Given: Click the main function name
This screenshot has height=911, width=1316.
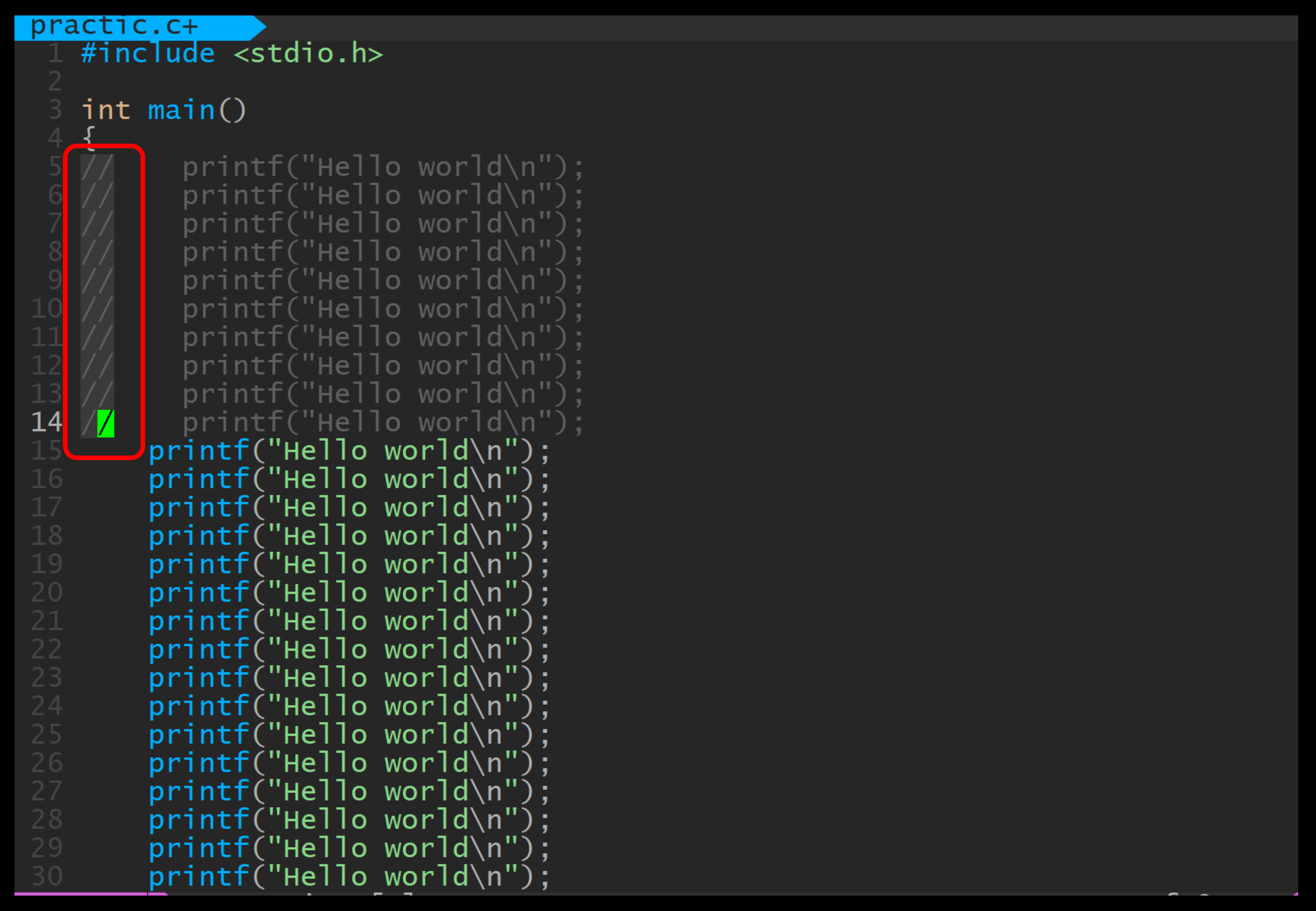Looking at the screenshot, I should (x=181, y=110).
